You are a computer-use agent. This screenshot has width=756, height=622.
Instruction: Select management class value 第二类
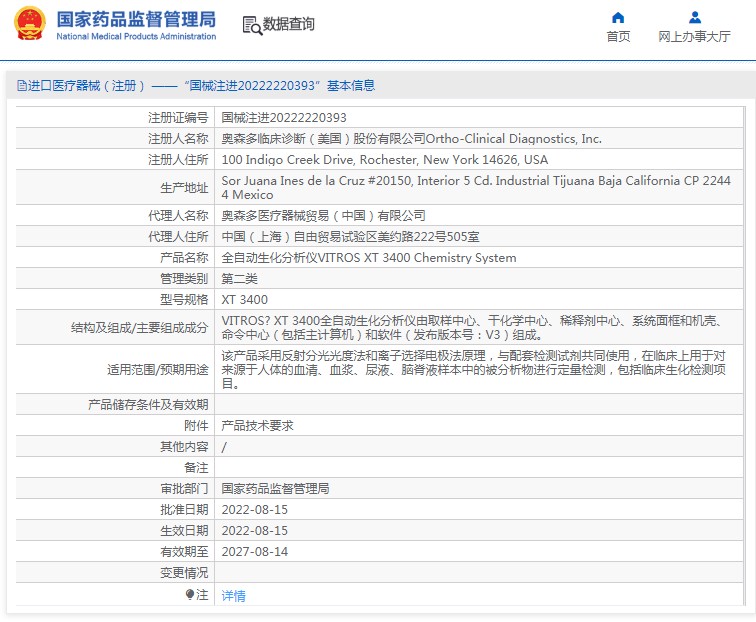pyautogui.click(x=239, y=279)
